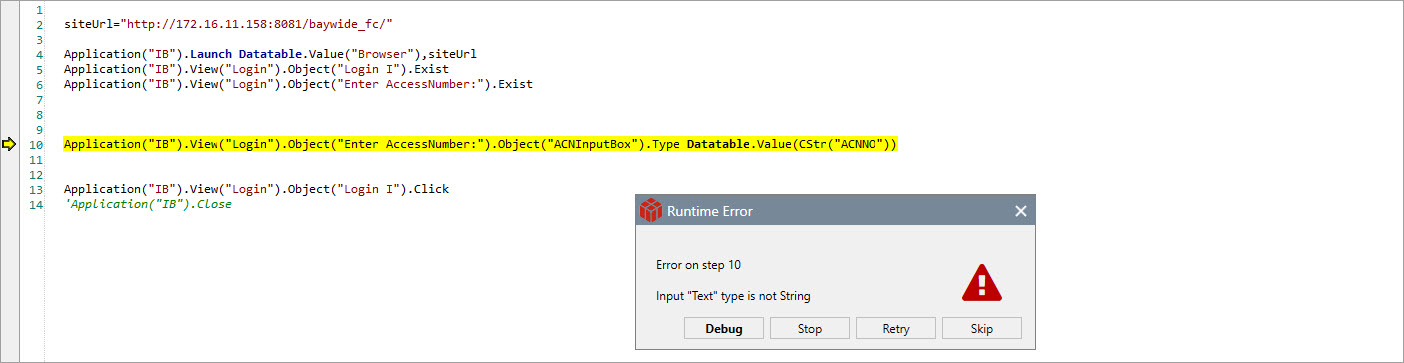The height and width of the screenshot is (363, 1404).
Task: Click the "Input Text type is not String" text
Action: click(x=733, y=296)
